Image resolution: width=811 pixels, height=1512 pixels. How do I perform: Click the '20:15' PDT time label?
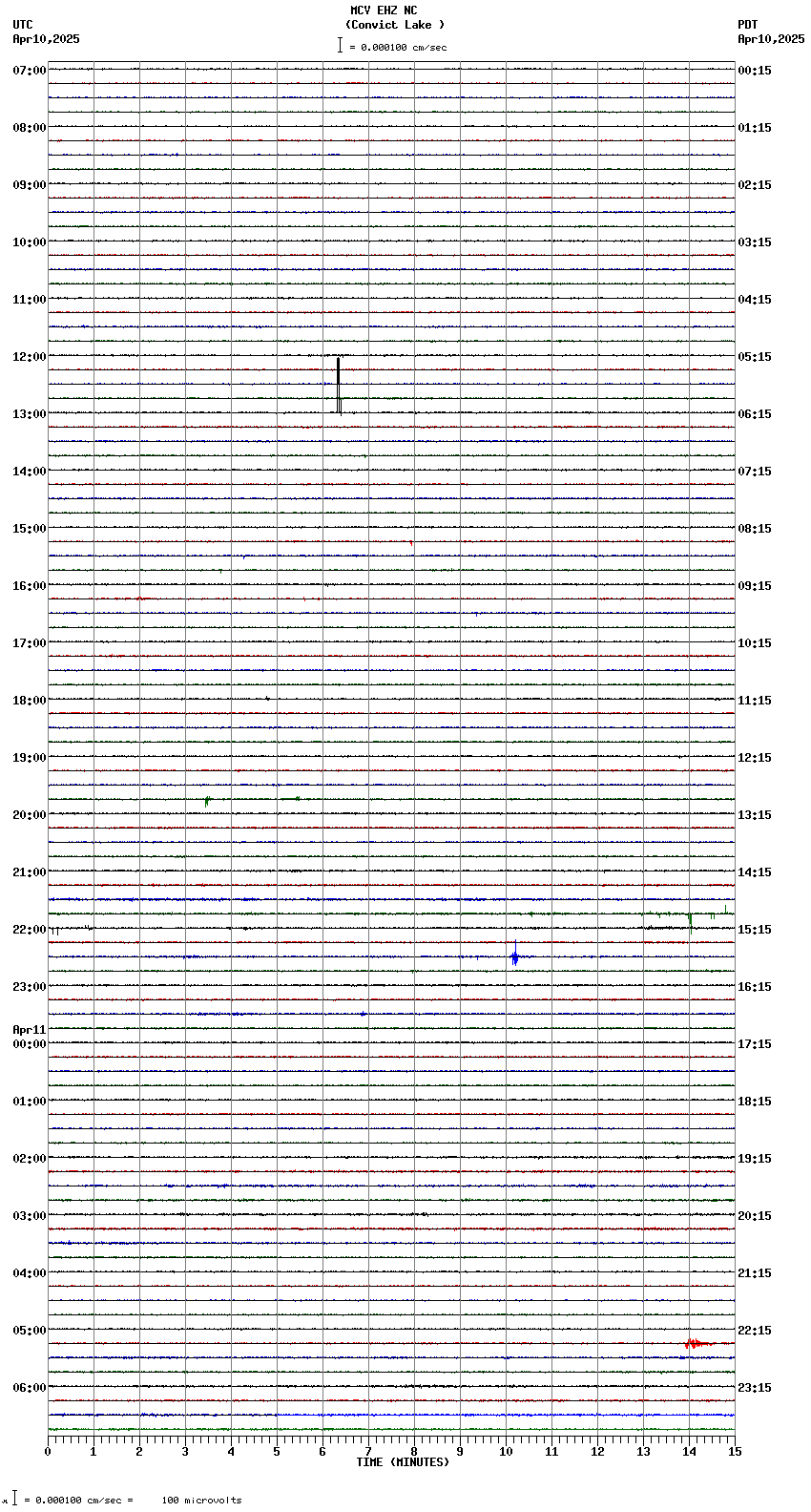point(755,1216)
